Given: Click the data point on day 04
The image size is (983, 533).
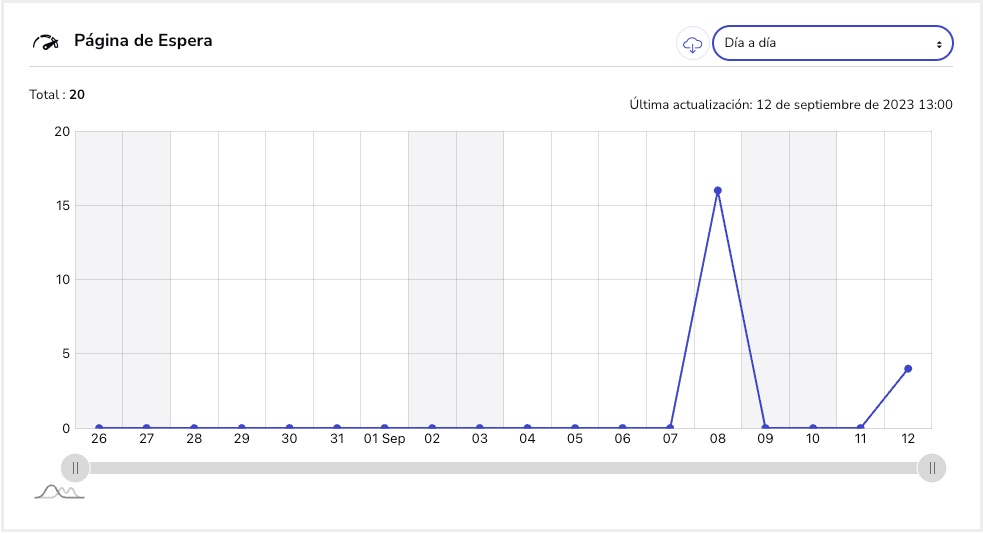Looking at the screenshot, I should (x=527, y=428).
